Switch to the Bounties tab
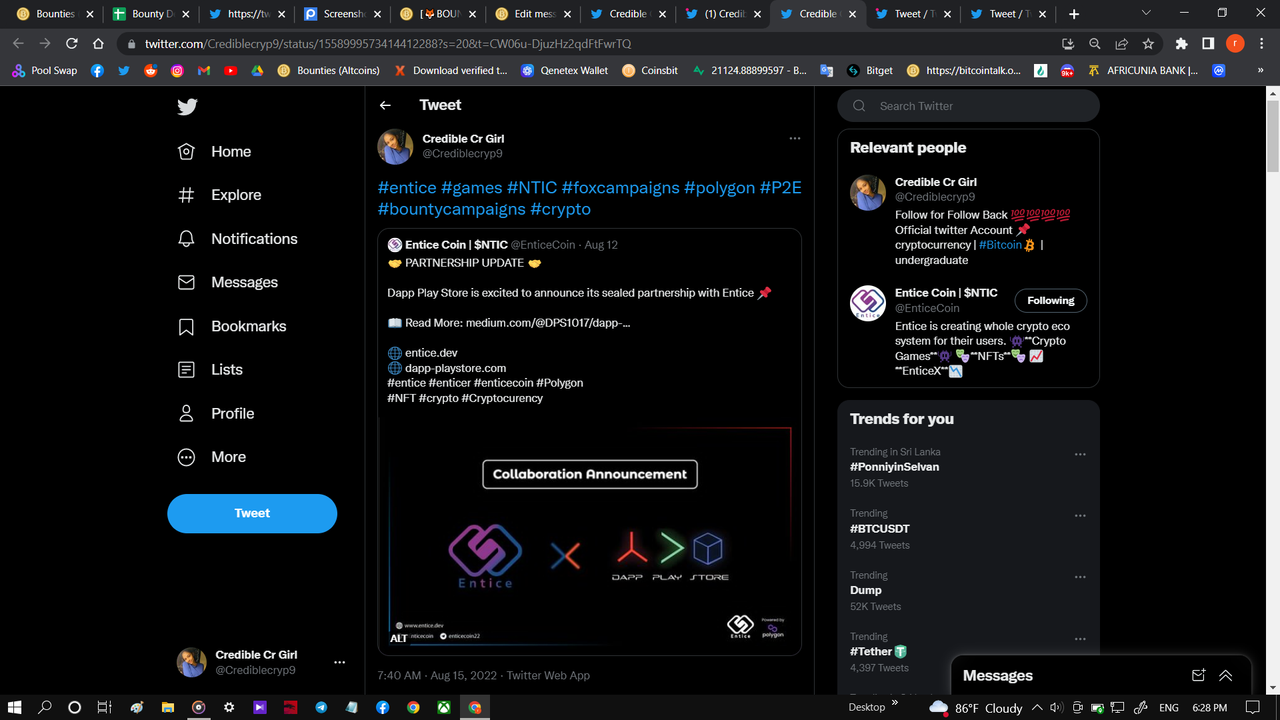The height and width of the screenshot is (720, 1280). click(x=52, y=14)
